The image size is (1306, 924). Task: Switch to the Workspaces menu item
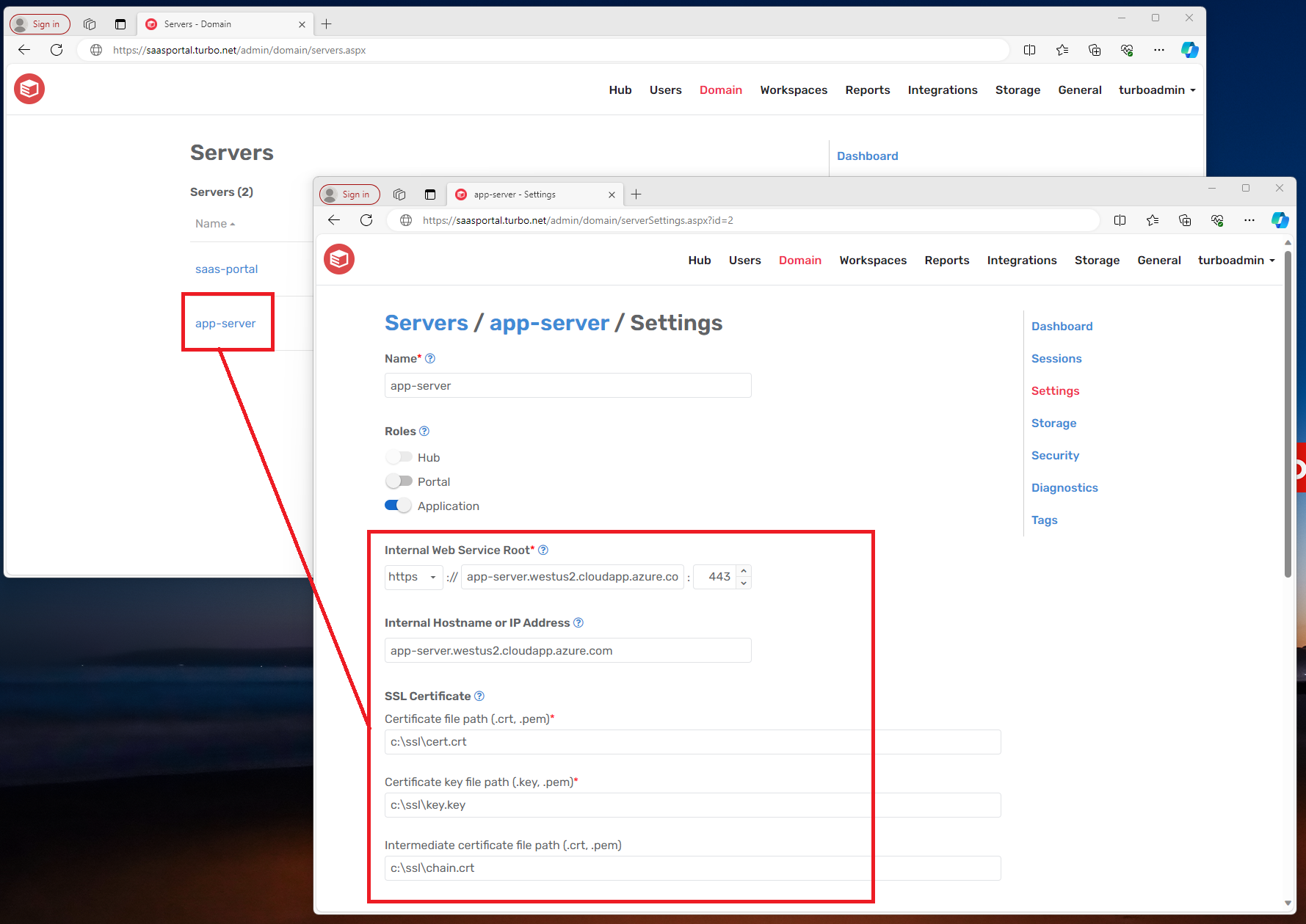pos(872,260)
